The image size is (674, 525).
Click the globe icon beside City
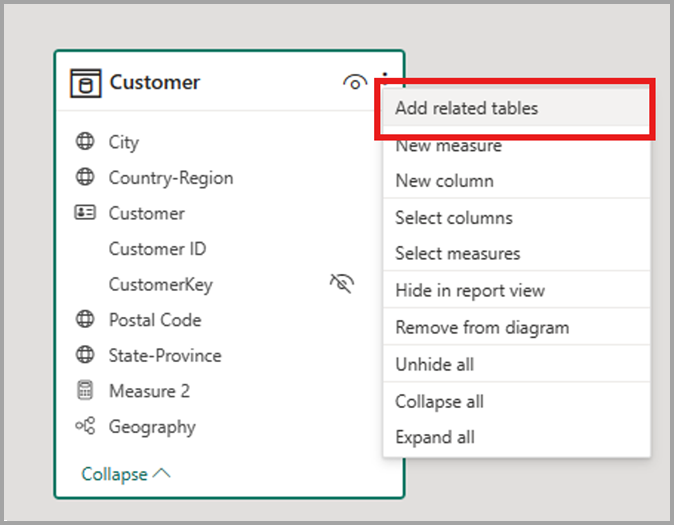(85, 141)
